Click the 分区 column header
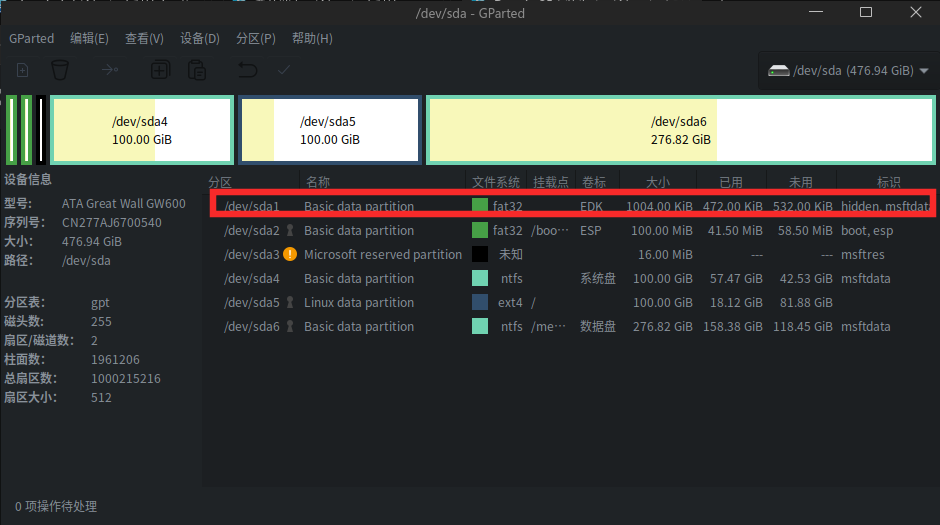 tap(220, 182)
